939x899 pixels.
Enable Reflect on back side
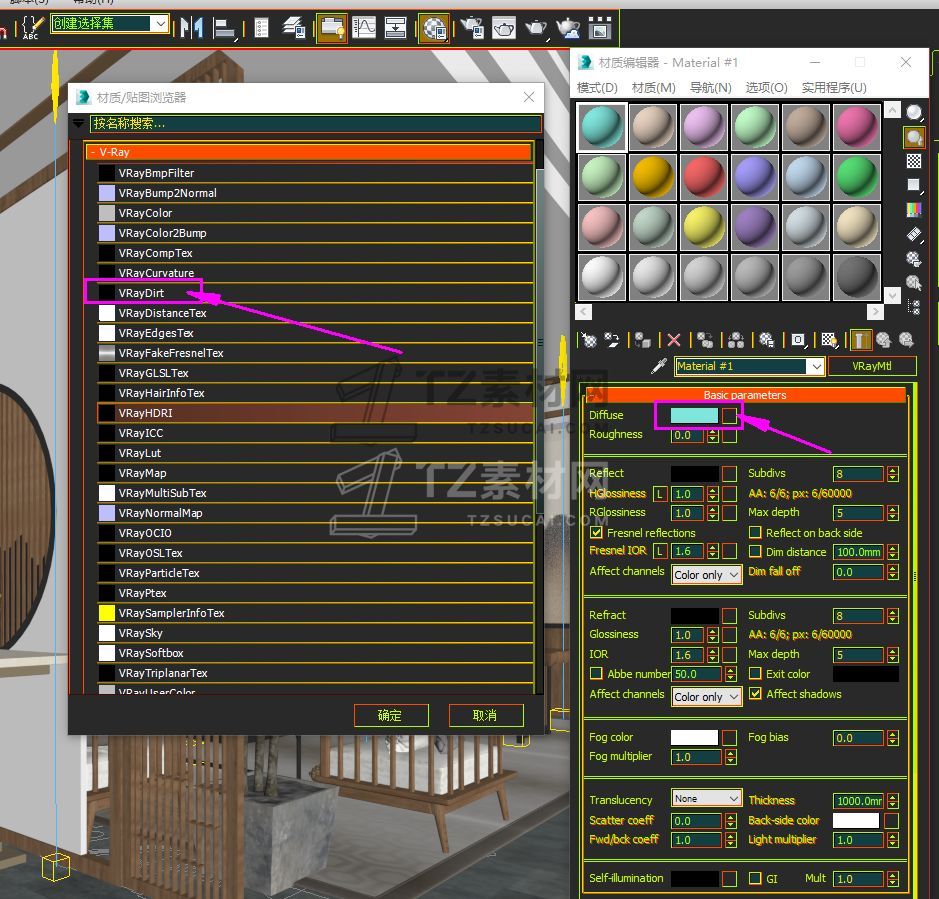click(x=756, y=533)
